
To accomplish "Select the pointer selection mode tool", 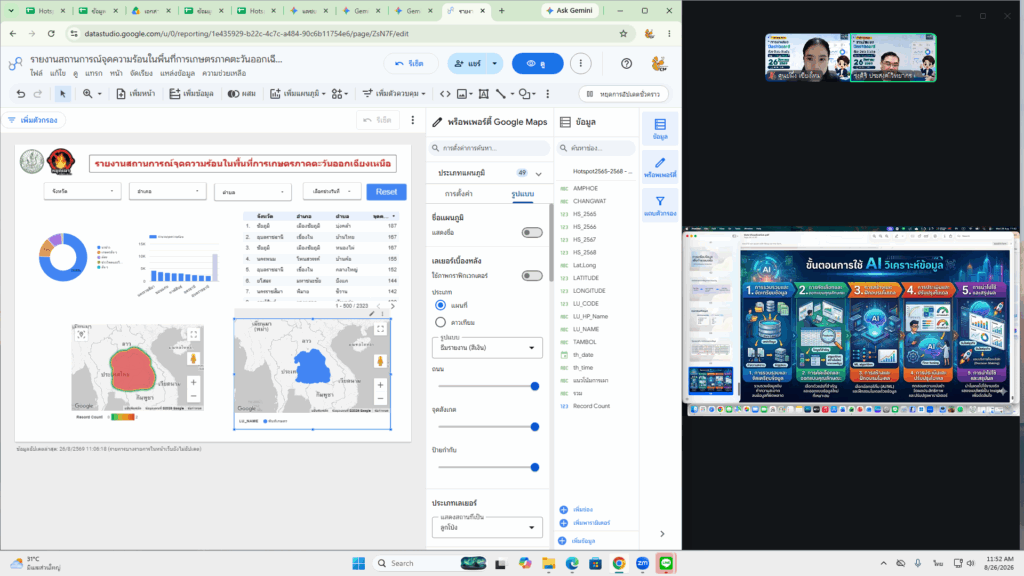I will click(x=63, y=94).
